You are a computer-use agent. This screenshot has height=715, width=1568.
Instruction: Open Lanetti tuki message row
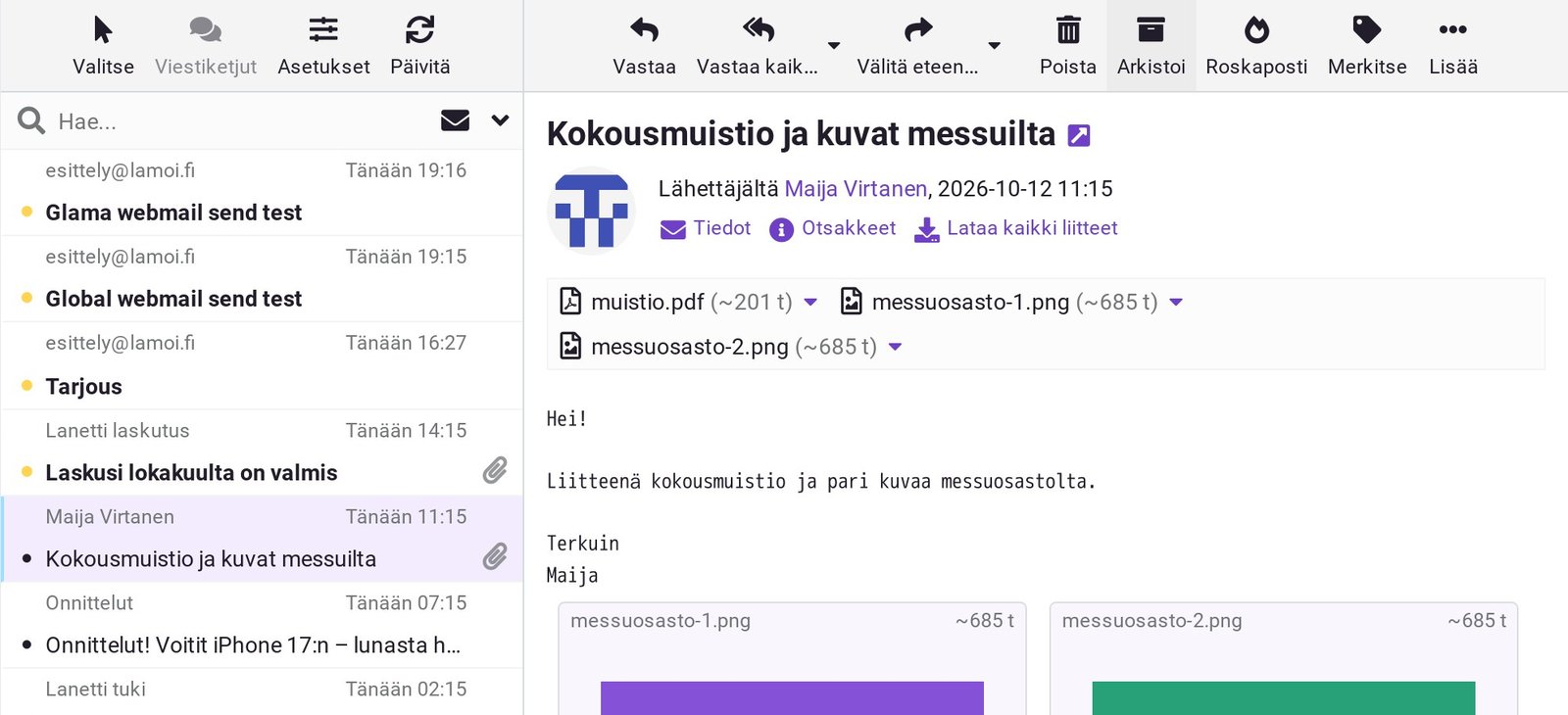click(262, 691)
